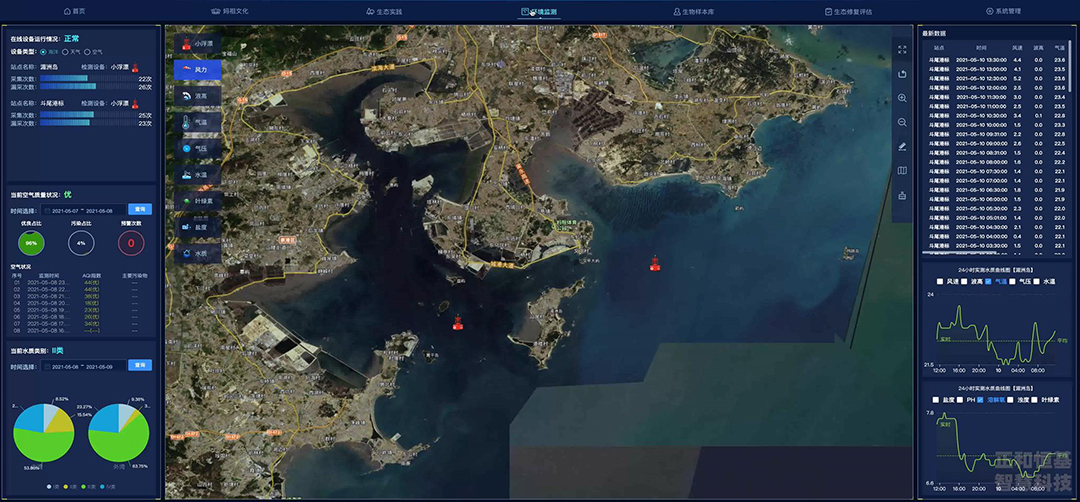Screen dimensions: 1080x502
Task: Click the map fullscreen icon
Action: [x=902, y=49]
